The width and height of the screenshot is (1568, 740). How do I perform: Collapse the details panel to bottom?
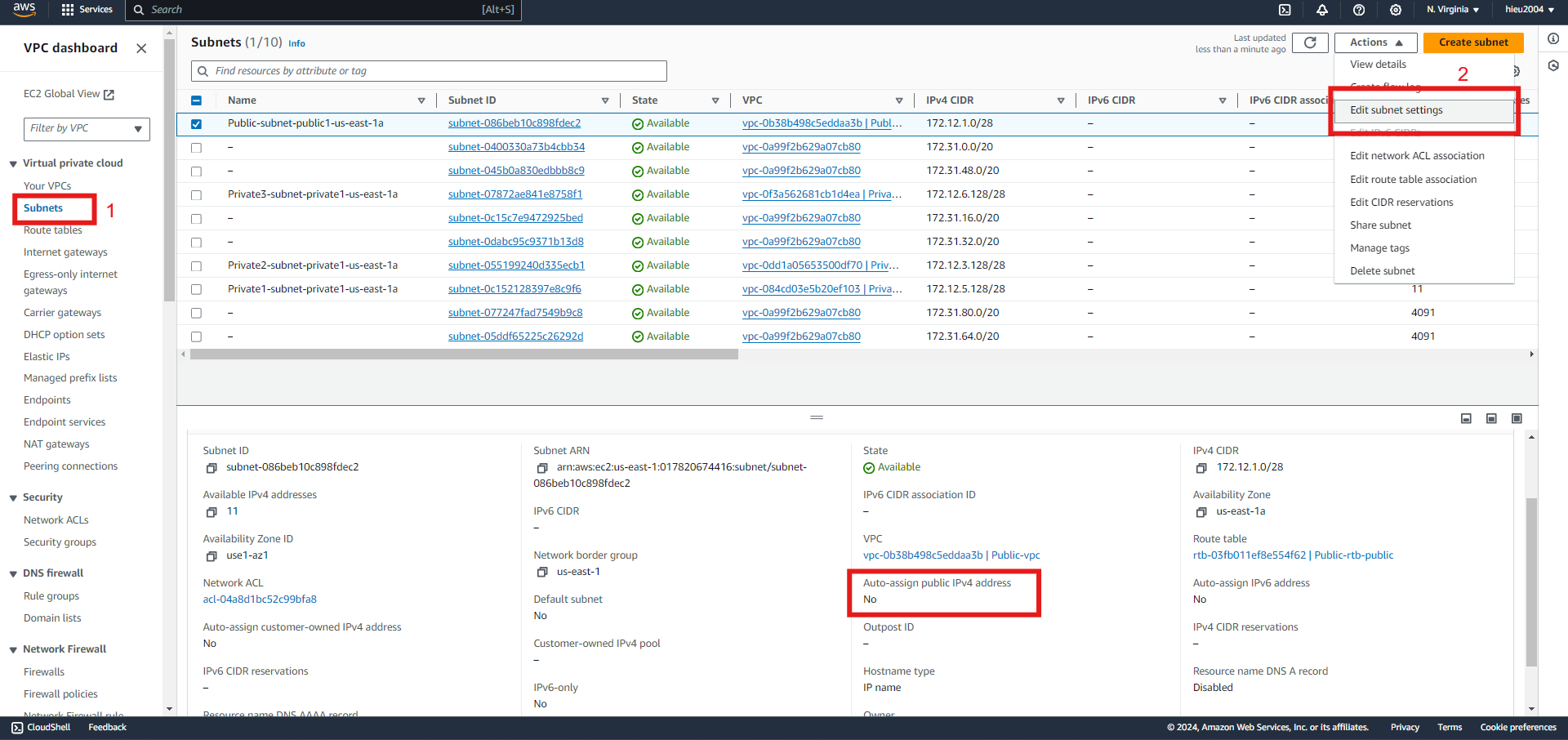pyautogui.click(x=1466, y=418)
